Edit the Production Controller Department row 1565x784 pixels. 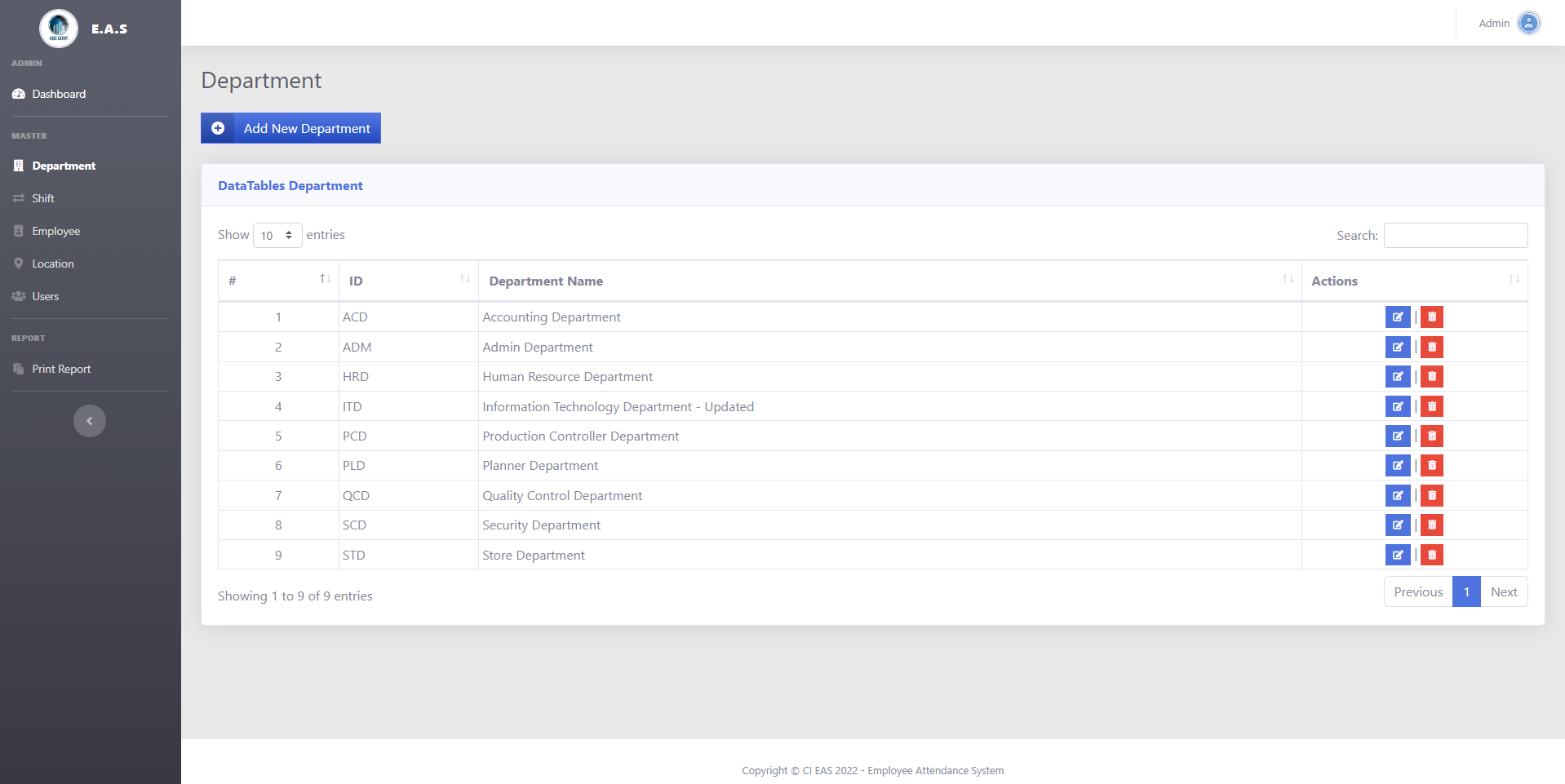tap(1398, 436)
